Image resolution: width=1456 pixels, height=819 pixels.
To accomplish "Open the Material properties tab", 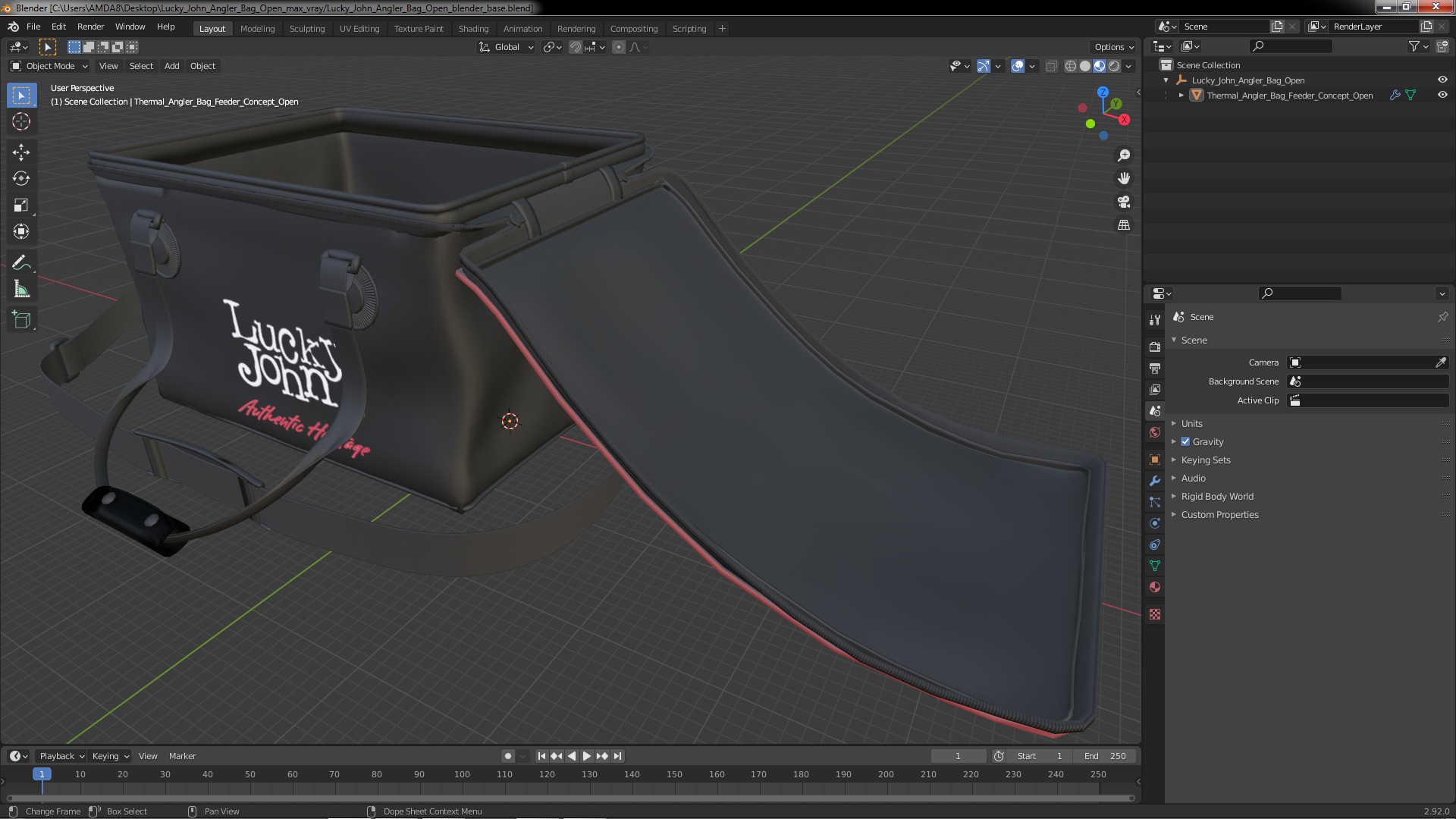I will tap(1154, 587).
